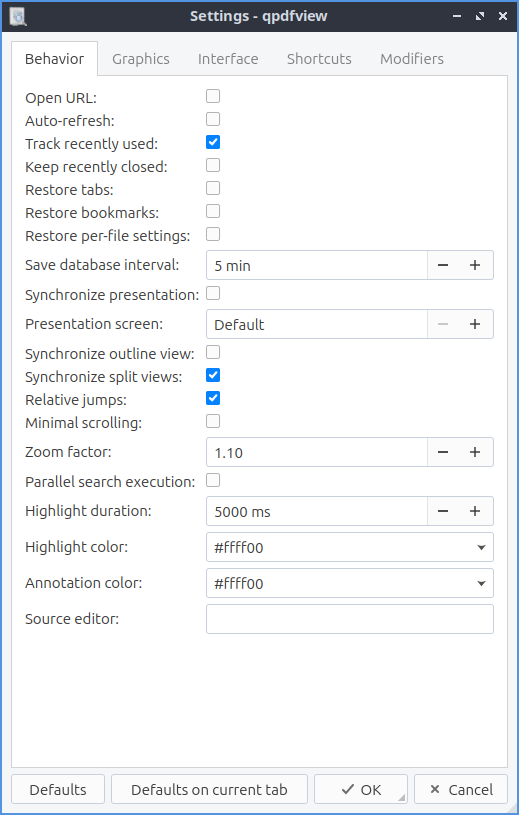The height and width of the screenshot is (815, 519).
Task: Increase the Save database interval value
Action: pos(475,265)
